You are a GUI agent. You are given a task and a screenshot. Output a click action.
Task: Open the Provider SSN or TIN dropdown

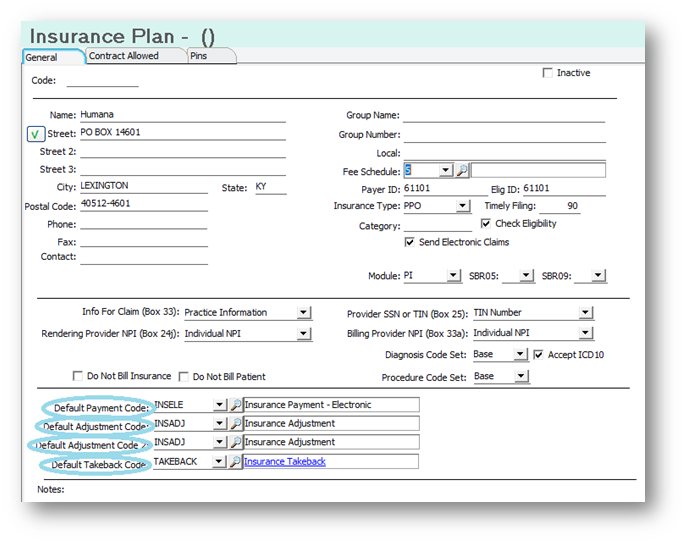(x=585, y=313)
